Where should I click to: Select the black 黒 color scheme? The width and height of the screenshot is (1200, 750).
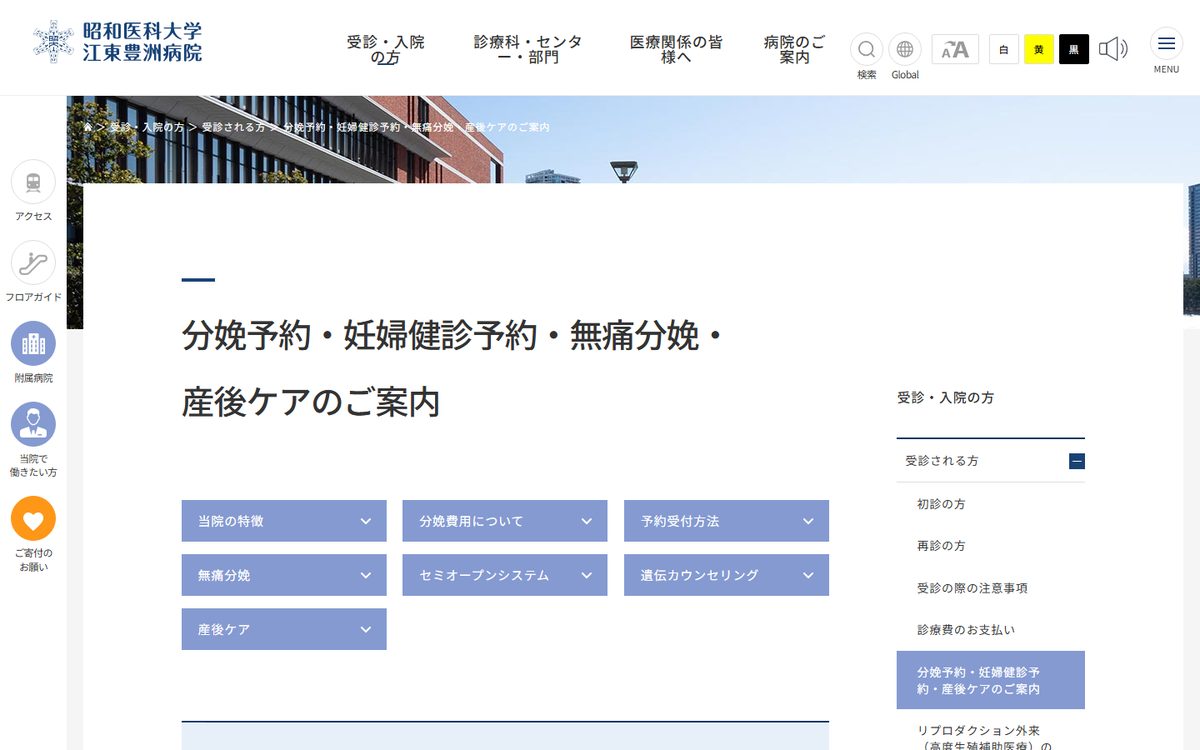[1074, 49]
